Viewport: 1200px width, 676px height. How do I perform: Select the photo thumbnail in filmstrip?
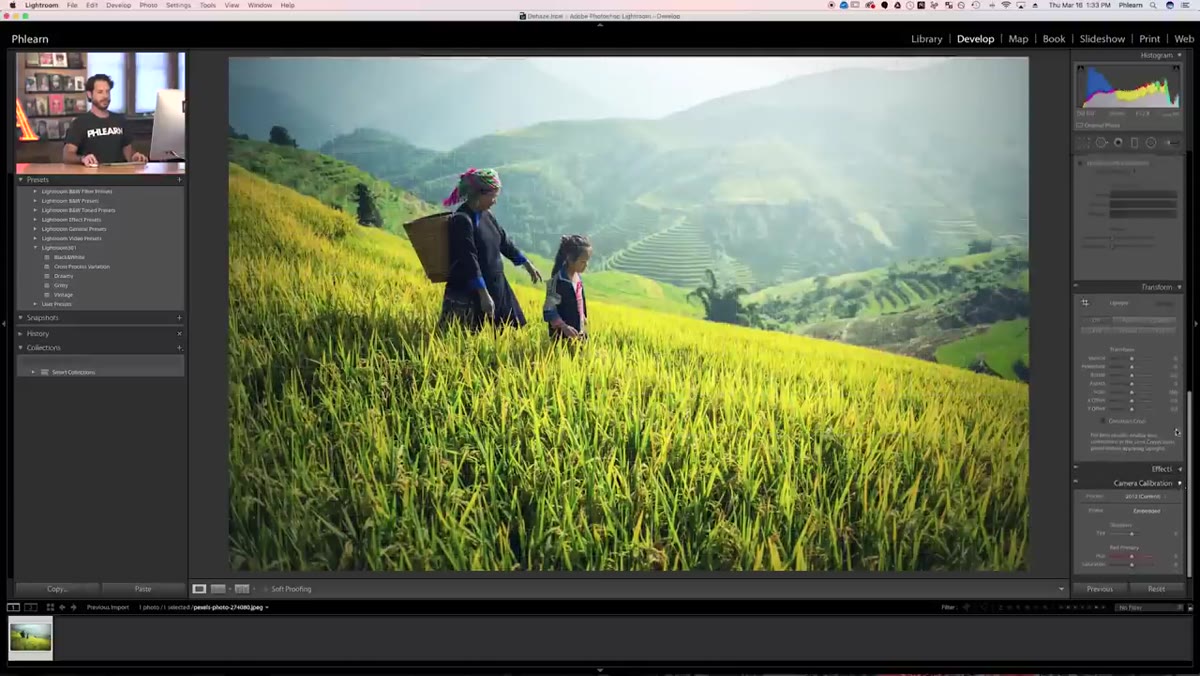[30, 637]
